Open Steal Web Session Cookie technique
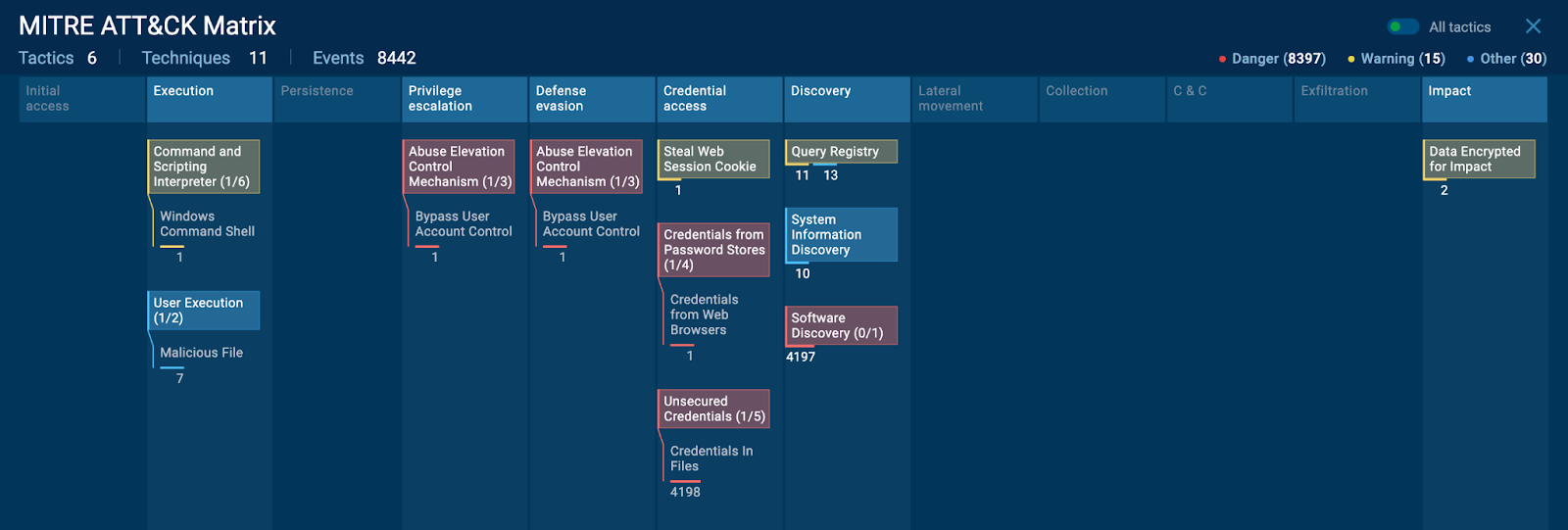 pyautogui.click(x=713, y=159)
